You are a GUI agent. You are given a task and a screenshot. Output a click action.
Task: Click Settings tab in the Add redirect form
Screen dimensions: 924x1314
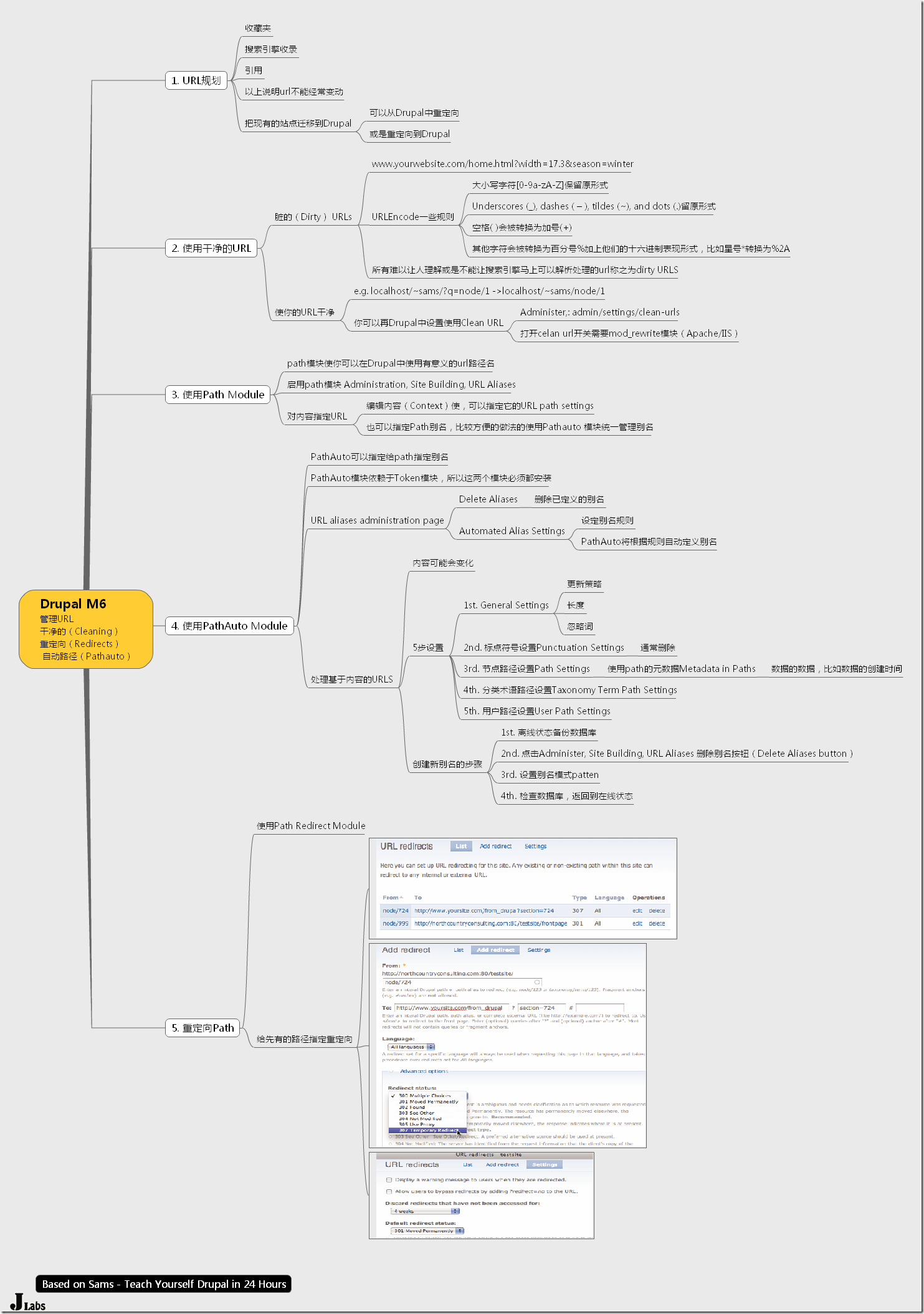tap(539, 950)
